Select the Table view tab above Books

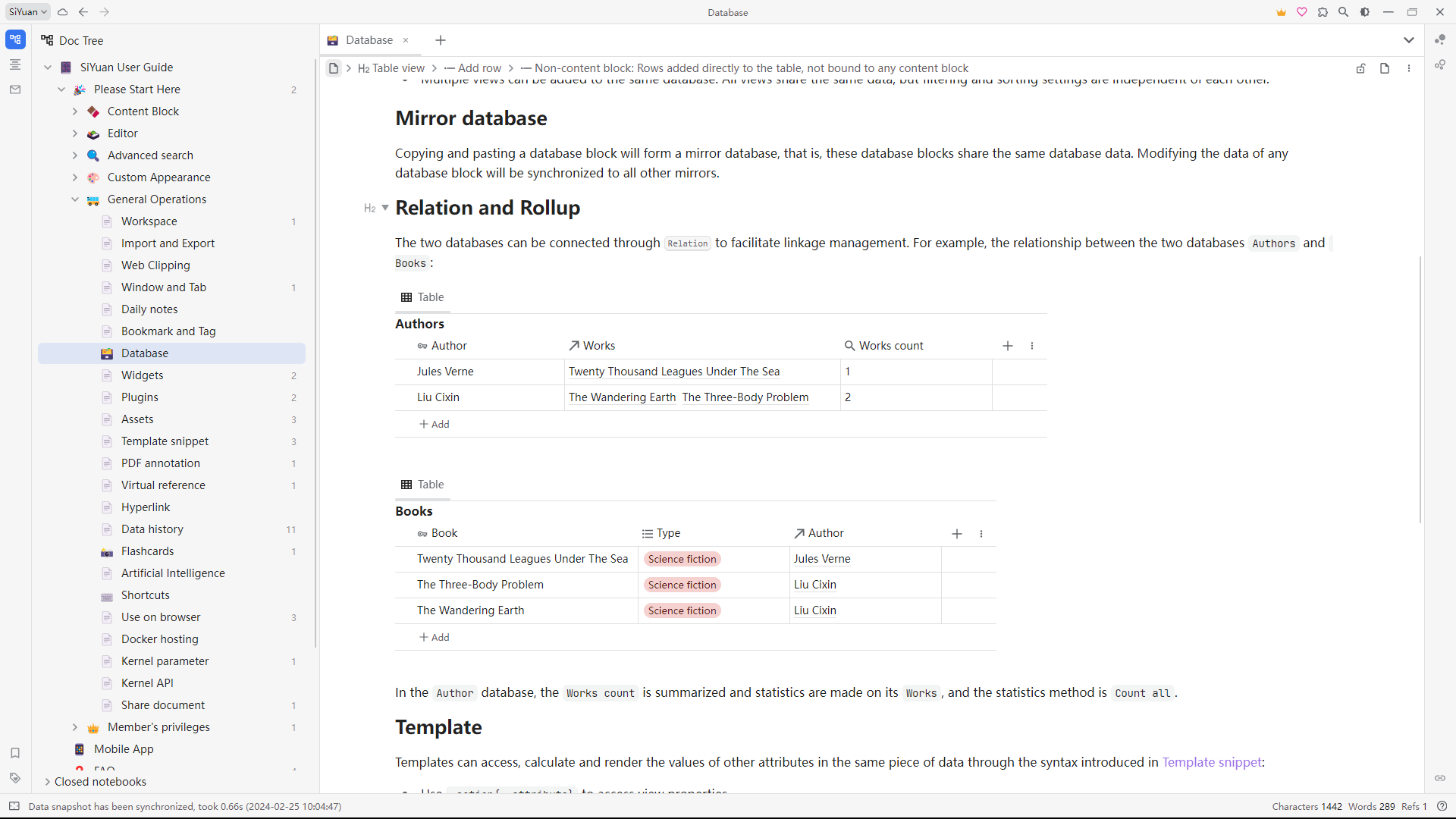(x=423, y=485)
